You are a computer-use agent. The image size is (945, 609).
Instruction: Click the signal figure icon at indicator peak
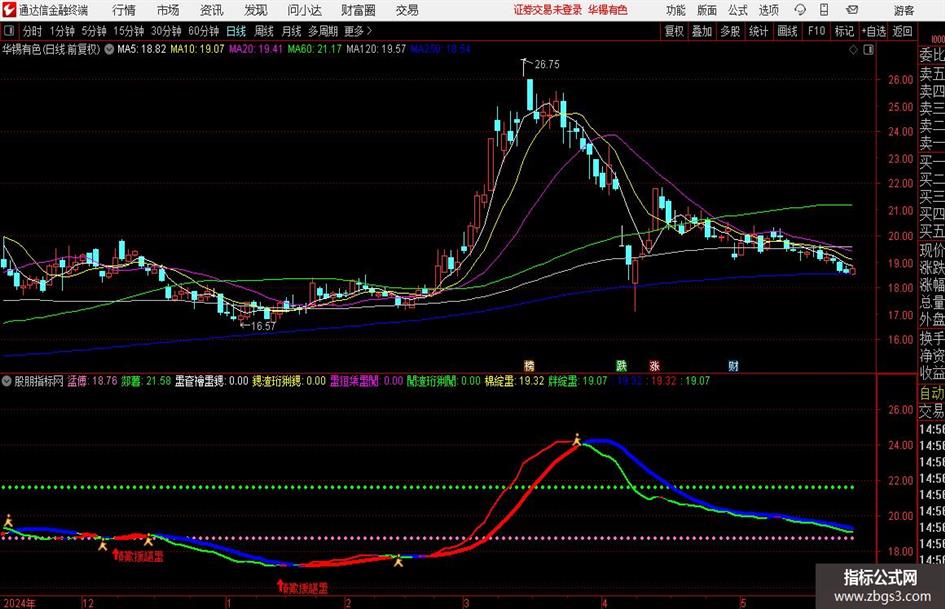click(577, 440)
